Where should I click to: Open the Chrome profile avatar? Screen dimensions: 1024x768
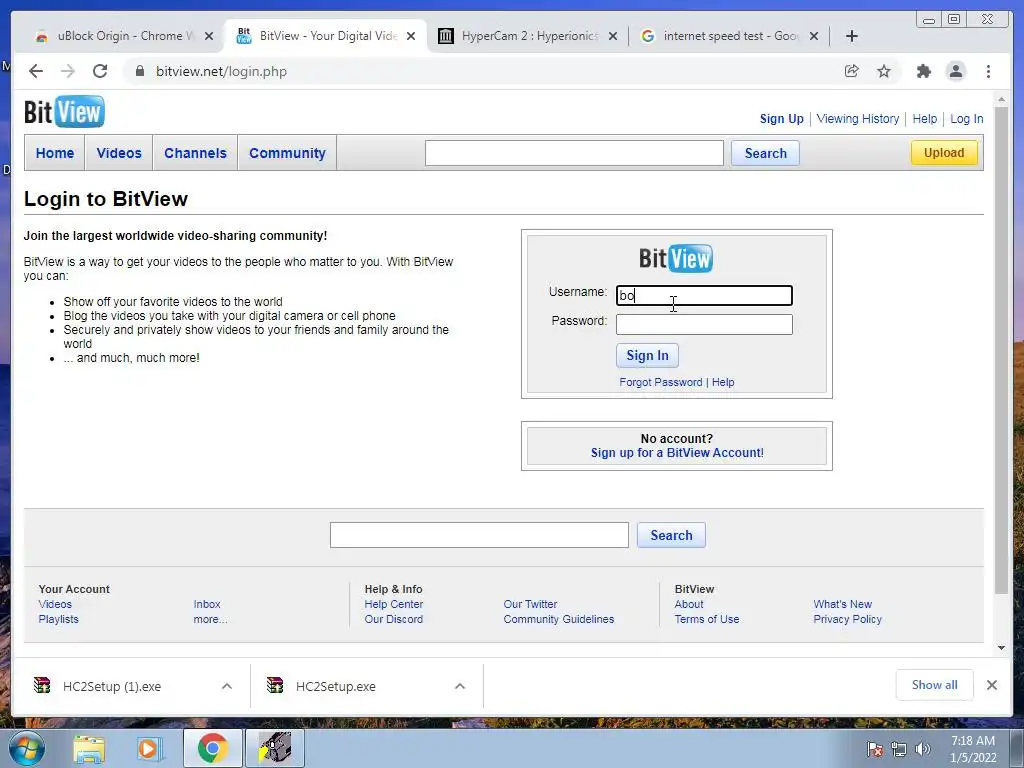956,71
